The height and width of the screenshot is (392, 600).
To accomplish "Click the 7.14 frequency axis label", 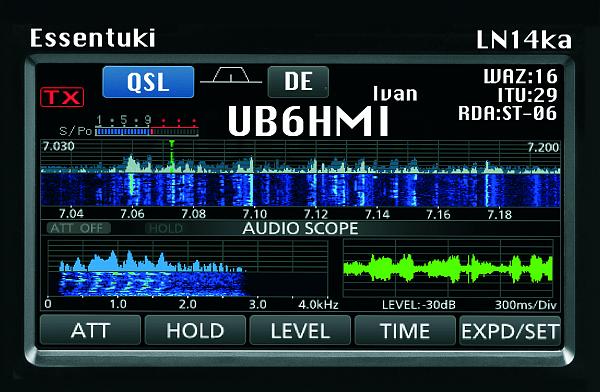I will [377, 214].
